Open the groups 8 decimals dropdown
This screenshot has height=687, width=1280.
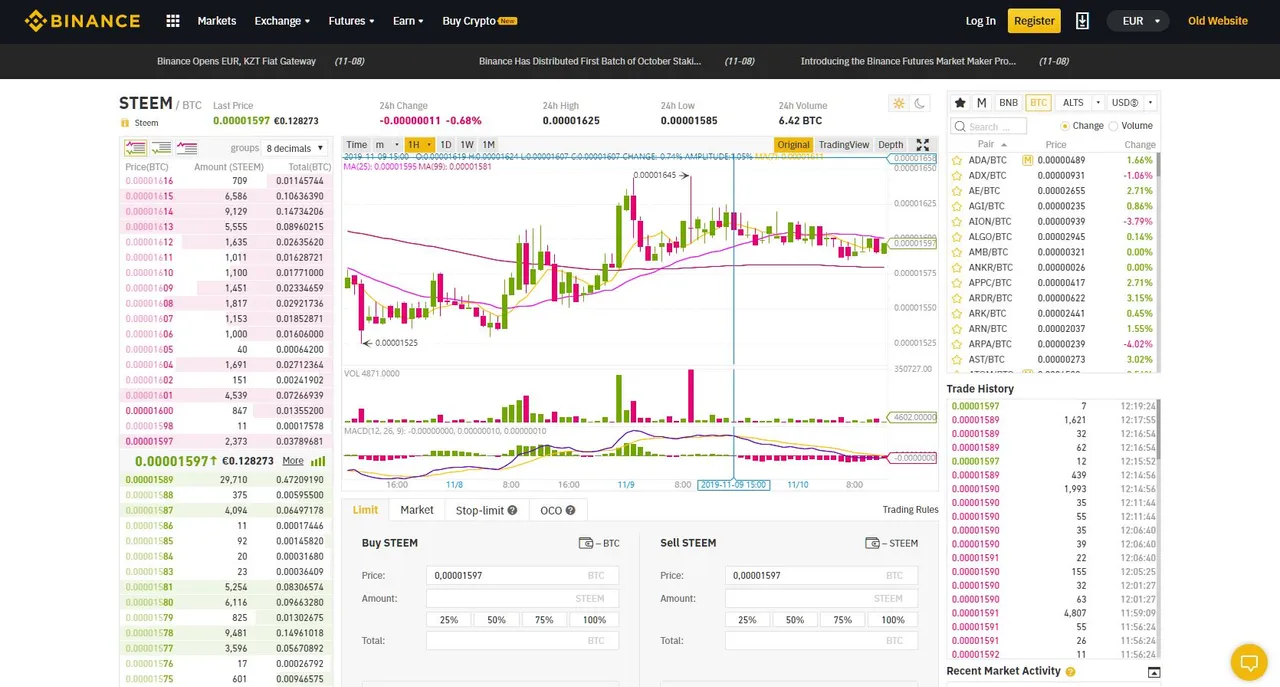coord(296,148)
